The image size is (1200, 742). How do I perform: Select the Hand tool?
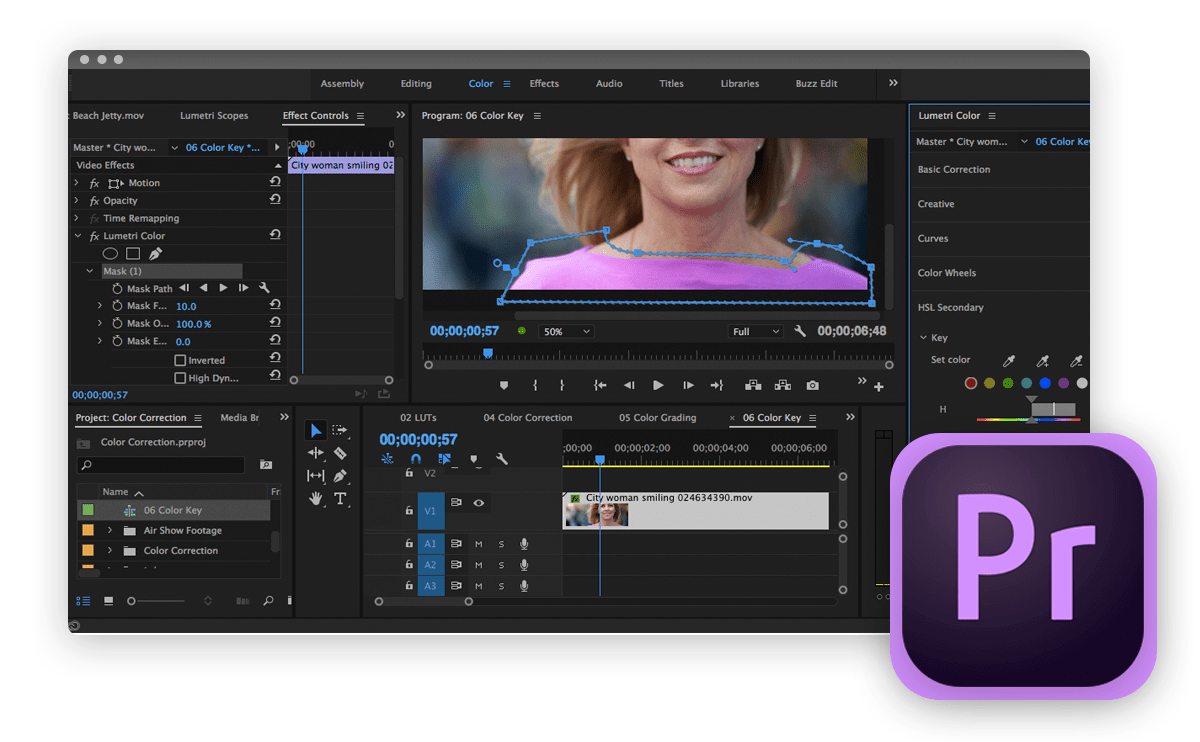coord(316,498)
